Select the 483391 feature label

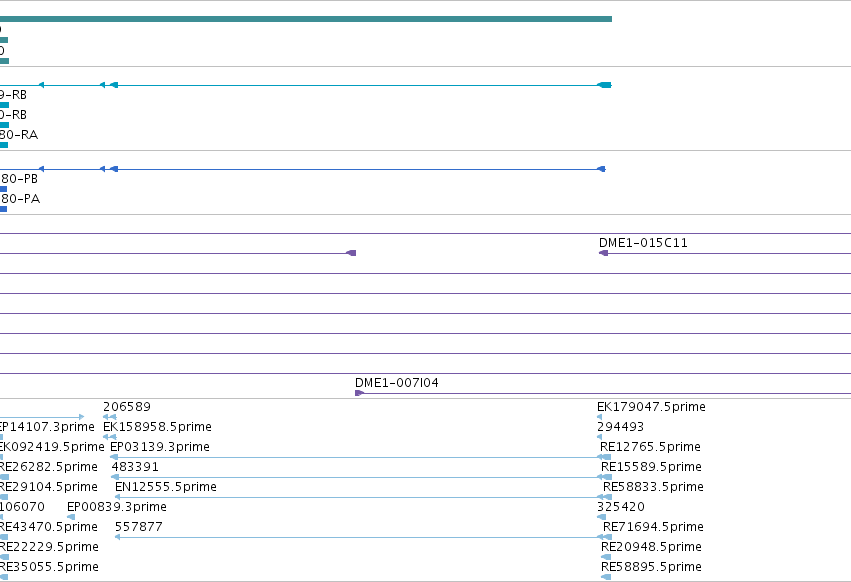[135, 467]
